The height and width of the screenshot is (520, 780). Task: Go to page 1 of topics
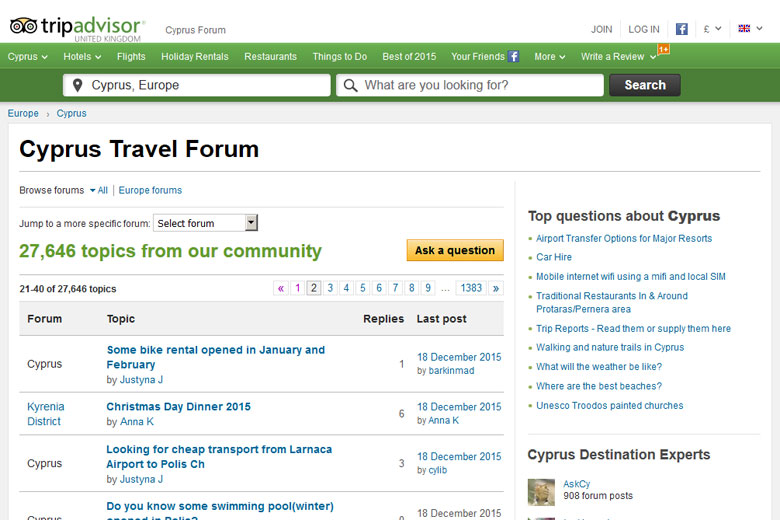tap(297, 288)
